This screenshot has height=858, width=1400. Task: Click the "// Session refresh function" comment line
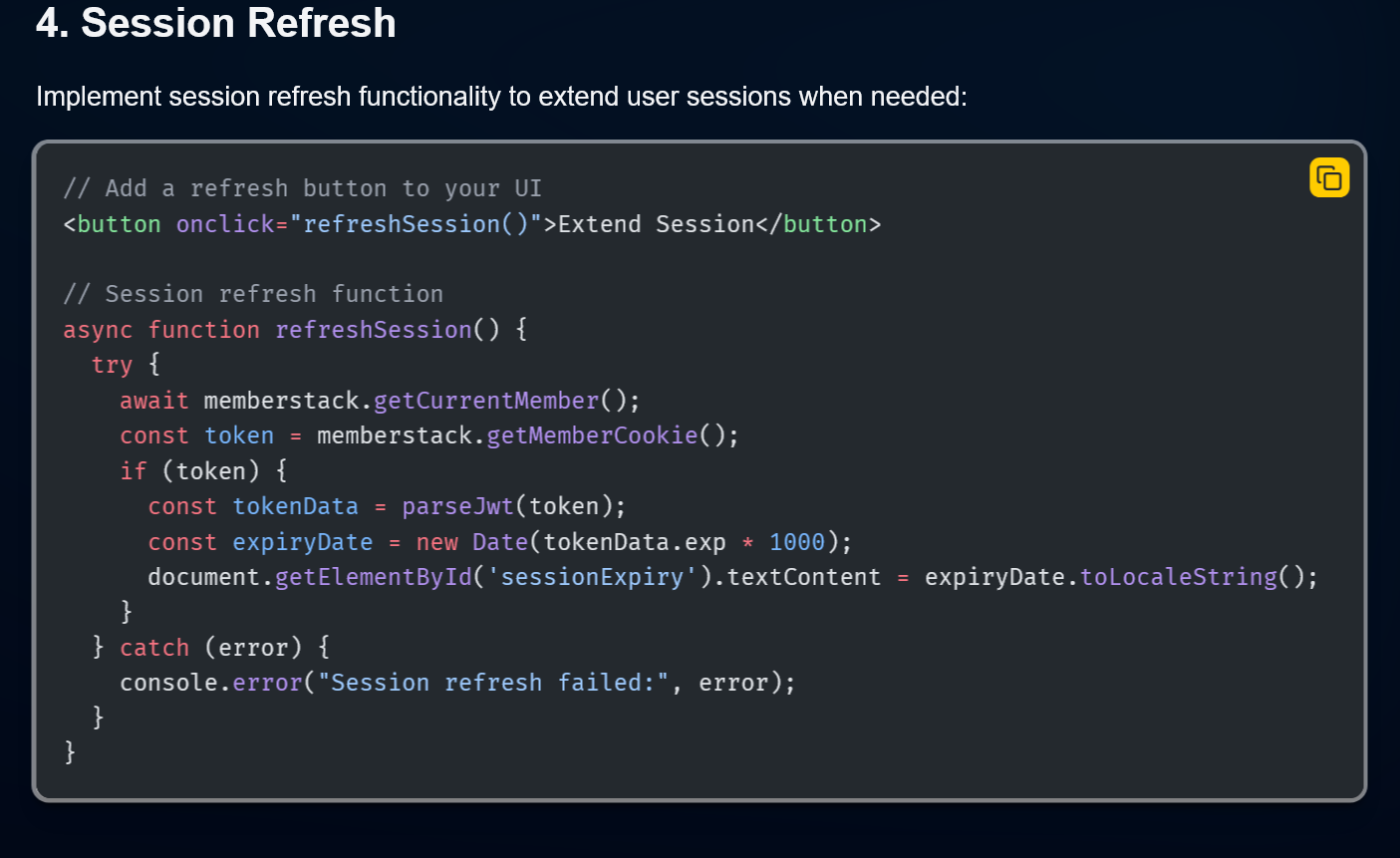click(x=253, y=294)
